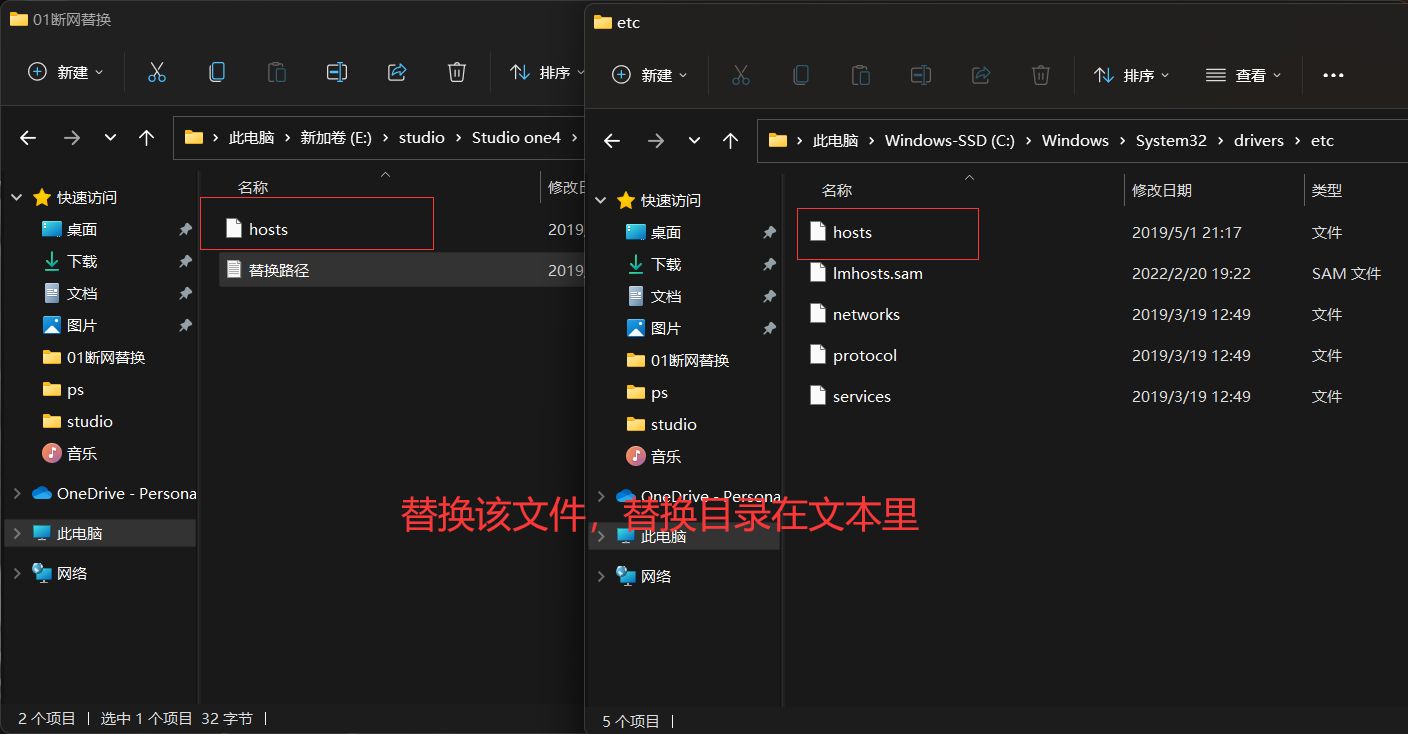Click the Rename icon in left window toolbar
The width and height of the screenshot is (1408, 734).
pyautogui.click(x=337, y=72)
